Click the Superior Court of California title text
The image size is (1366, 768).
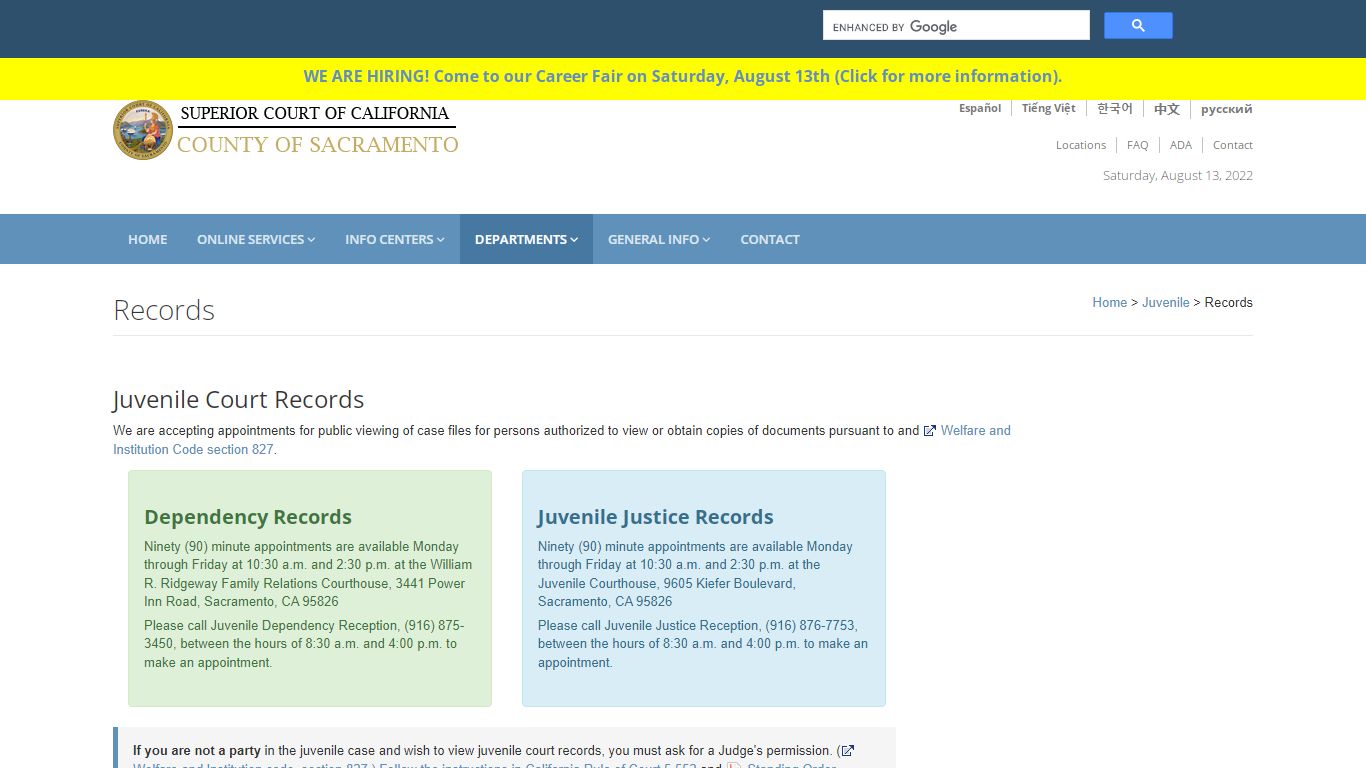pos(315,113)
